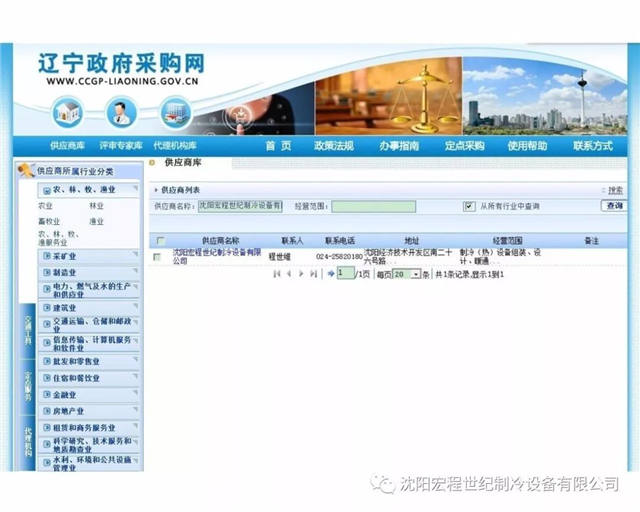This screenshot has width=640, height=512.
Task: Check the row for 沈阳宏程世纪制冷设备有限公司
Action: (157, 257)
